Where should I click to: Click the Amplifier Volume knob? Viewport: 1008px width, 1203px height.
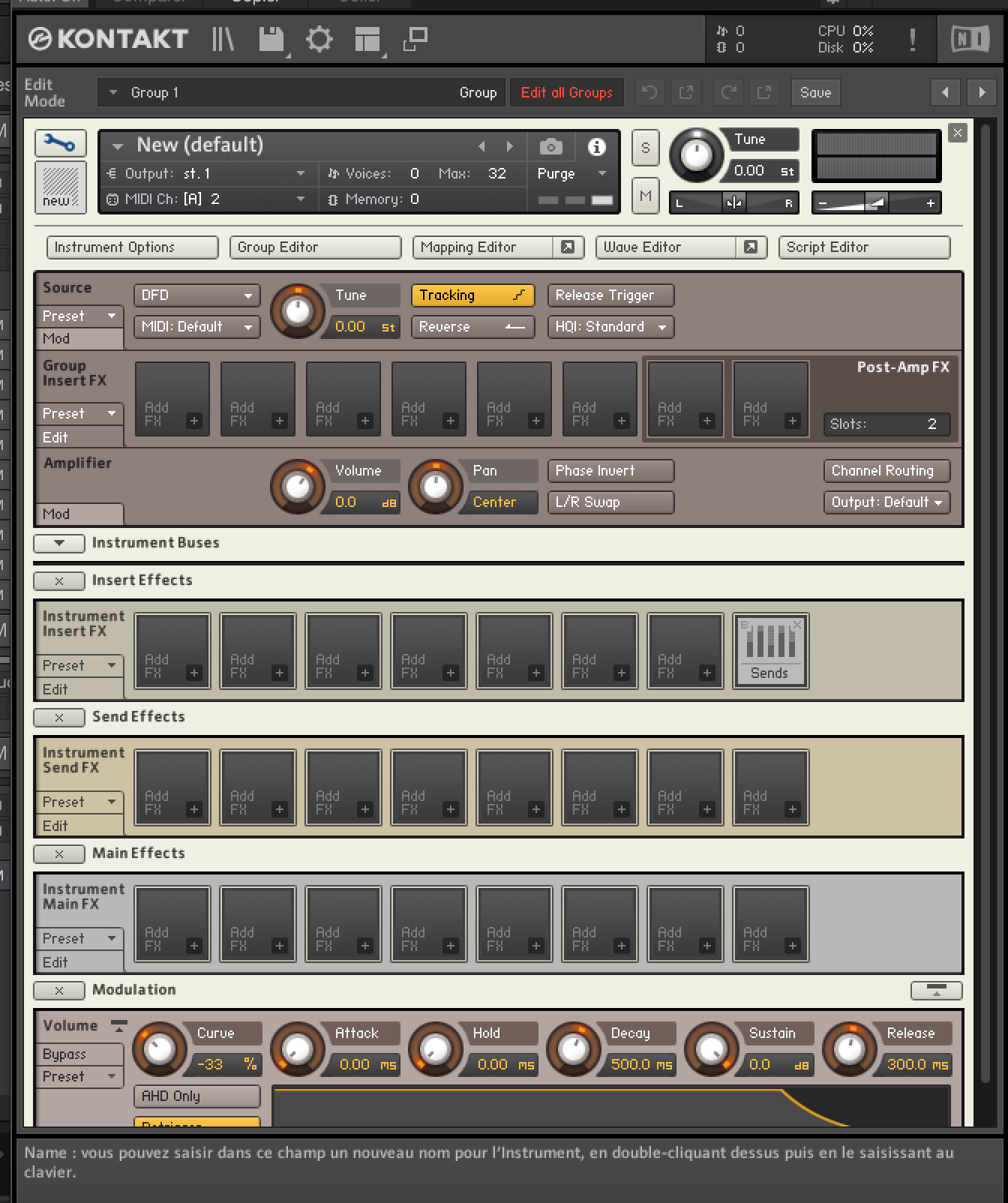tap(297, 487)
